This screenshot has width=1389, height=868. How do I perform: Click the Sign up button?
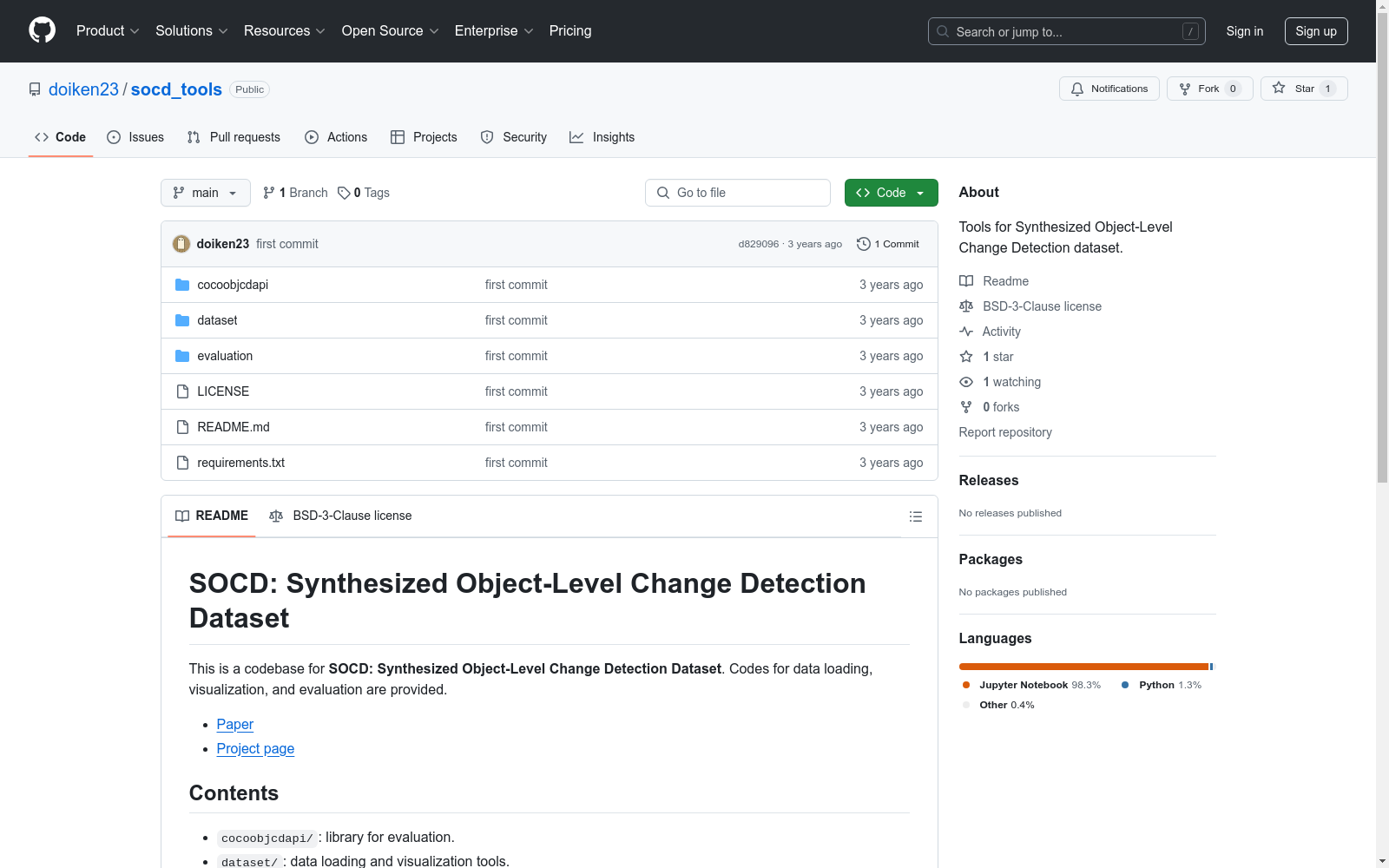pyautogui.click(x=1316, y=31)
